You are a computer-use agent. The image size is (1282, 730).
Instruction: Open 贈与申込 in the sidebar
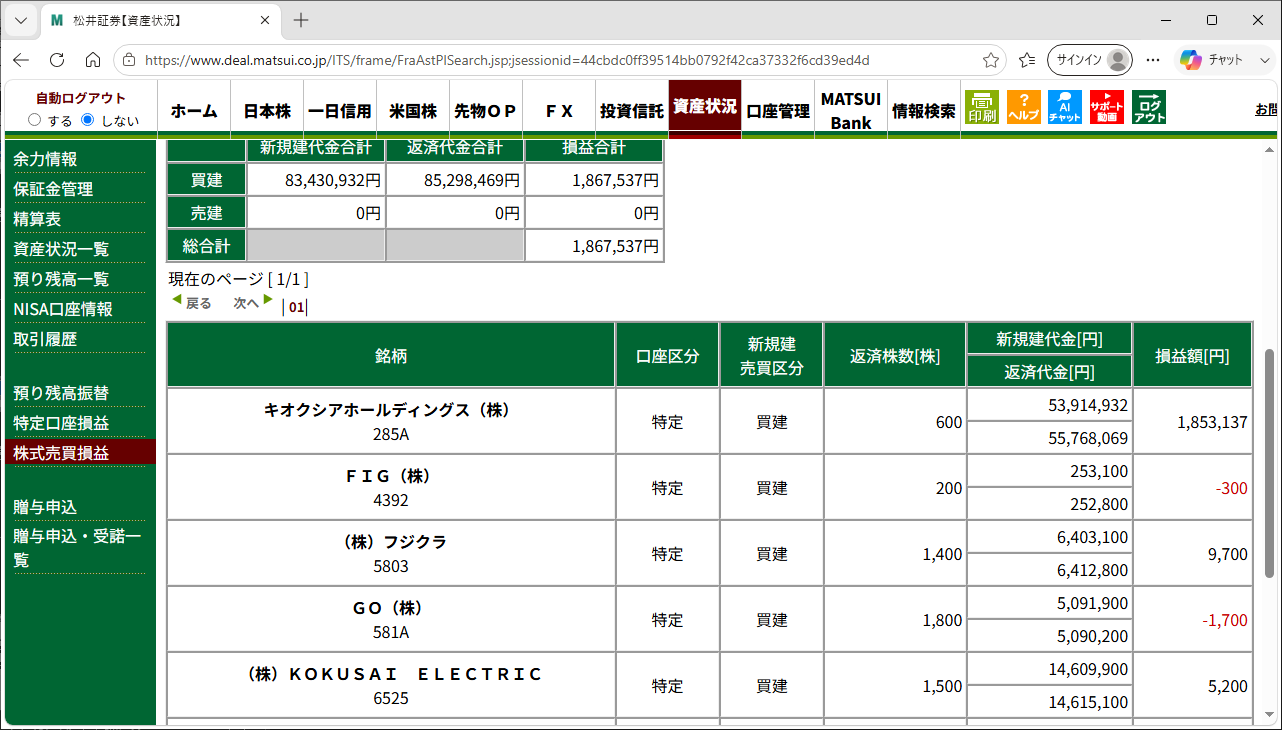click(x=45, y=507)
